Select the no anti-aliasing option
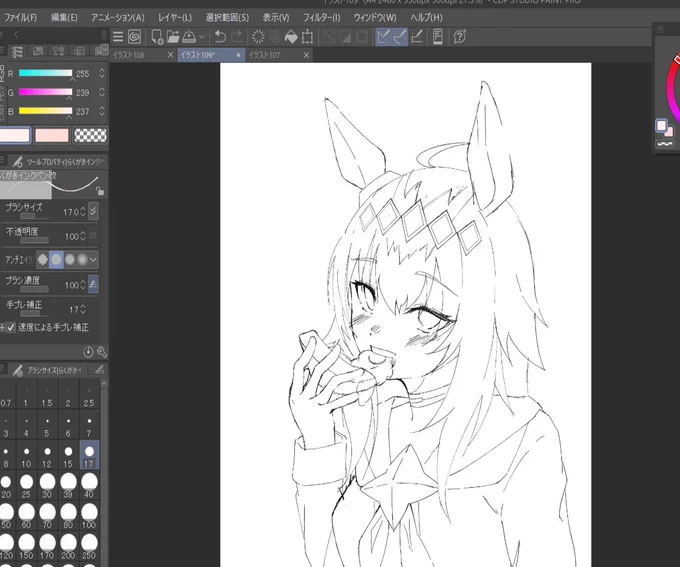Image resolution: width=680 pixels, height=567 pixels. coord(42,259)
